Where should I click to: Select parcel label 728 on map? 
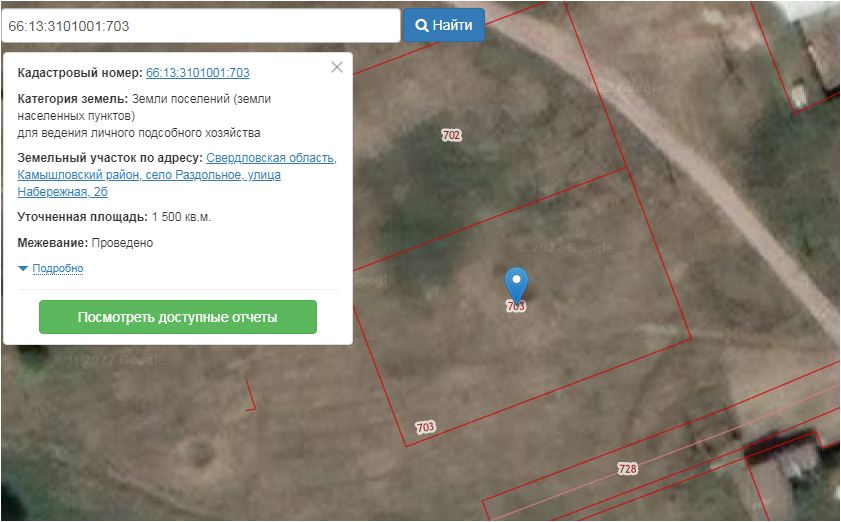tap(627, 468)
